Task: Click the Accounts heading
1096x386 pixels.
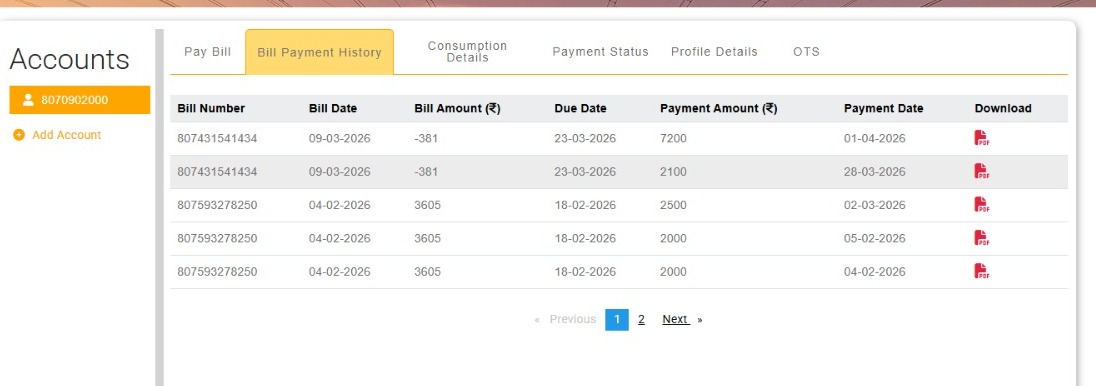Action: [69, 59]
